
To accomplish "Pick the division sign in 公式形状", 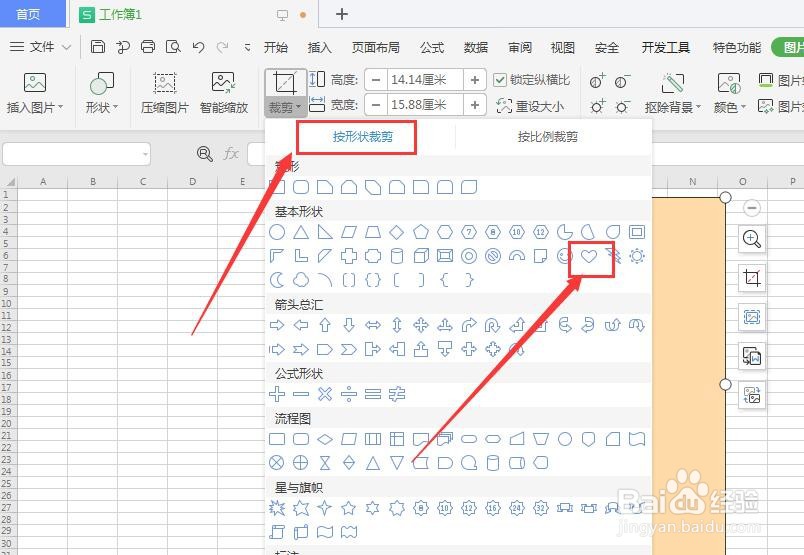I will (349, 394).
